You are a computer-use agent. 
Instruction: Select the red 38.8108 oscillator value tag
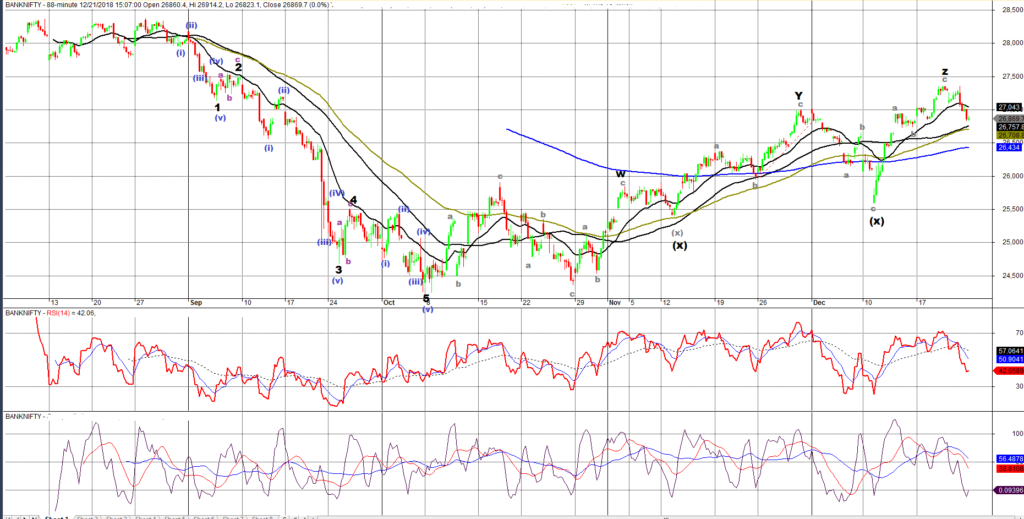pyautogui.click(x=1010, y=469)
